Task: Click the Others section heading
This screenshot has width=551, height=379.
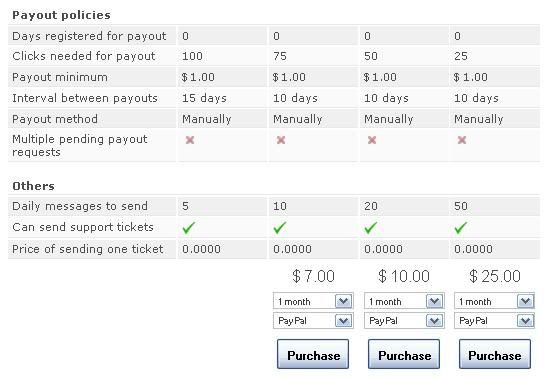Action: pos(33,186)
